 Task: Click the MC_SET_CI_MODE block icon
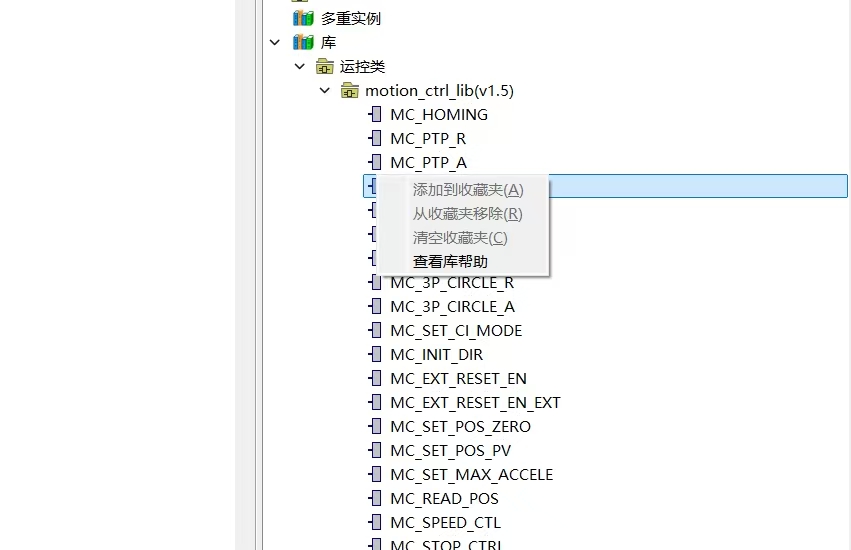point(374,330)
